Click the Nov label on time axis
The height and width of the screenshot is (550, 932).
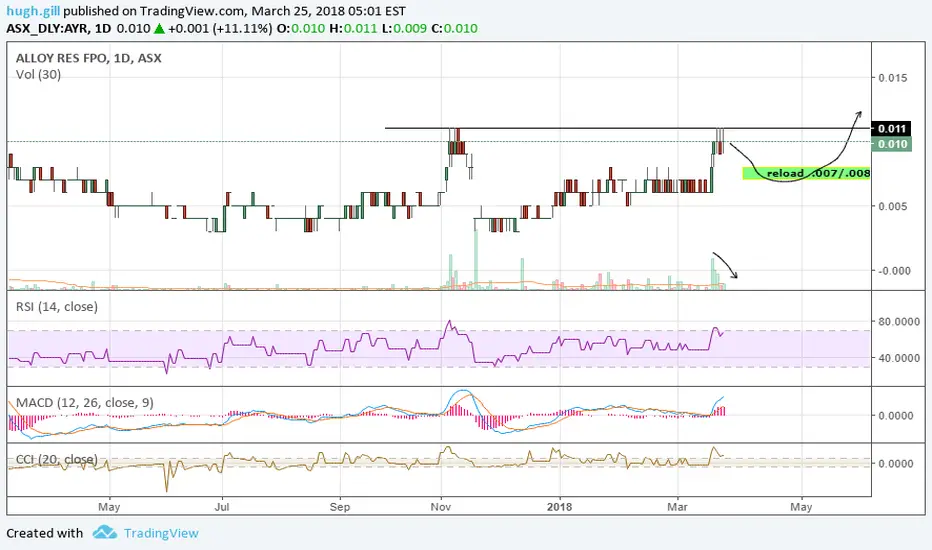point(441,507)
